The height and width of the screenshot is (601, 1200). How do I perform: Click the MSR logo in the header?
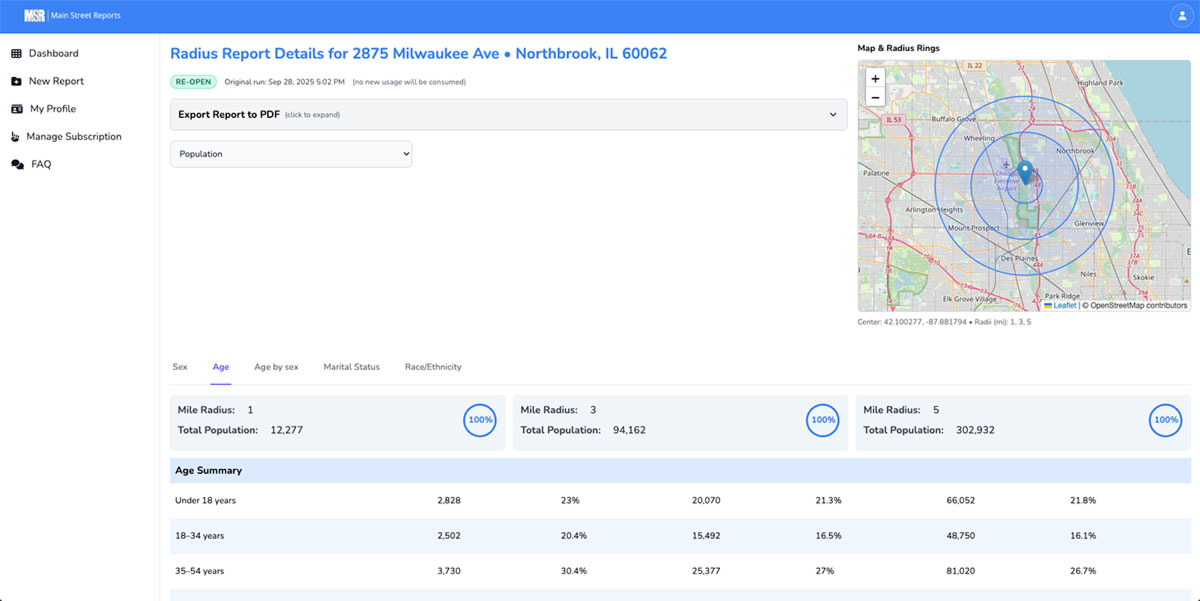(33, 15)
